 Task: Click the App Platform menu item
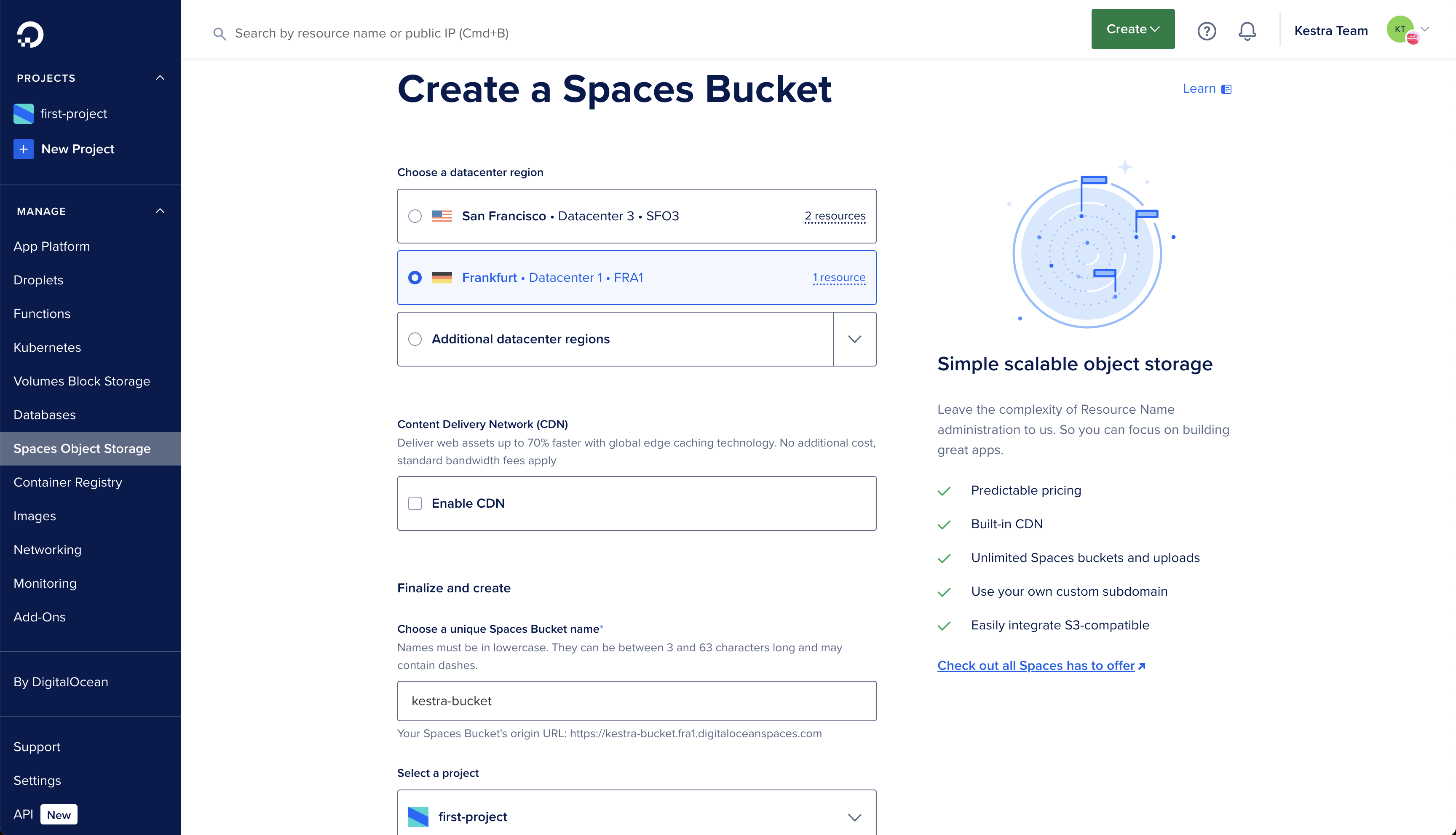coord(51,246)
